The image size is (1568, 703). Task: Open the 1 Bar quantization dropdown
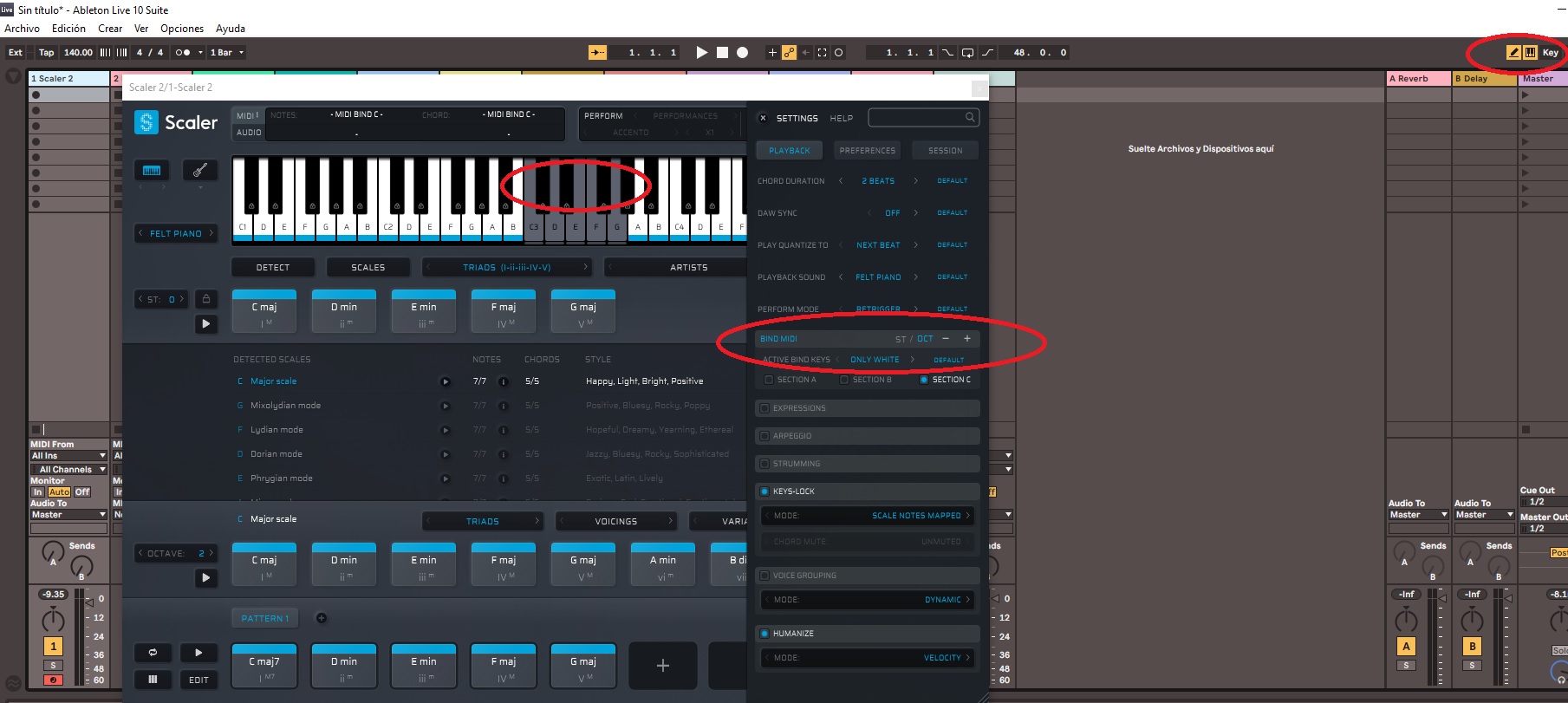(227, 52)
